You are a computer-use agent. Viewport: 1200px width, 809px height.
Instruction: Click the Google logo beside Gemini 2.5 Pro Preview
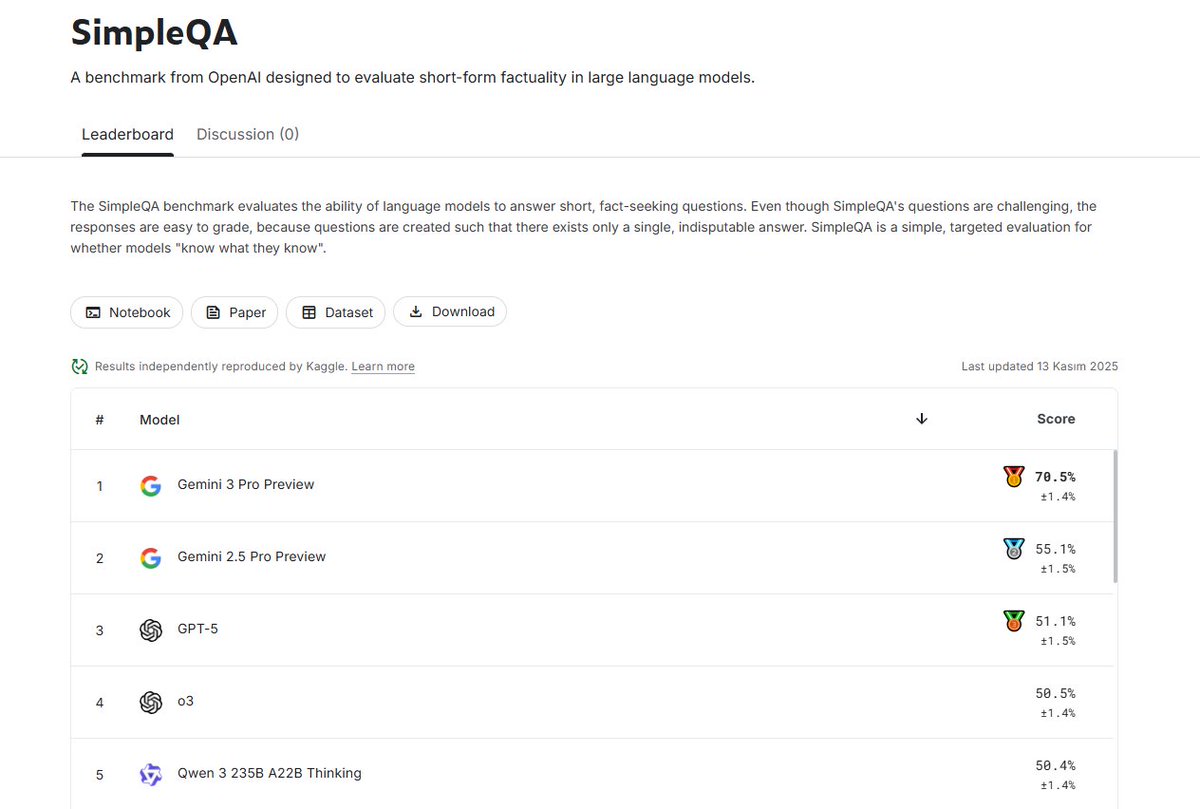pyautogui.click(x=151, y=558)
